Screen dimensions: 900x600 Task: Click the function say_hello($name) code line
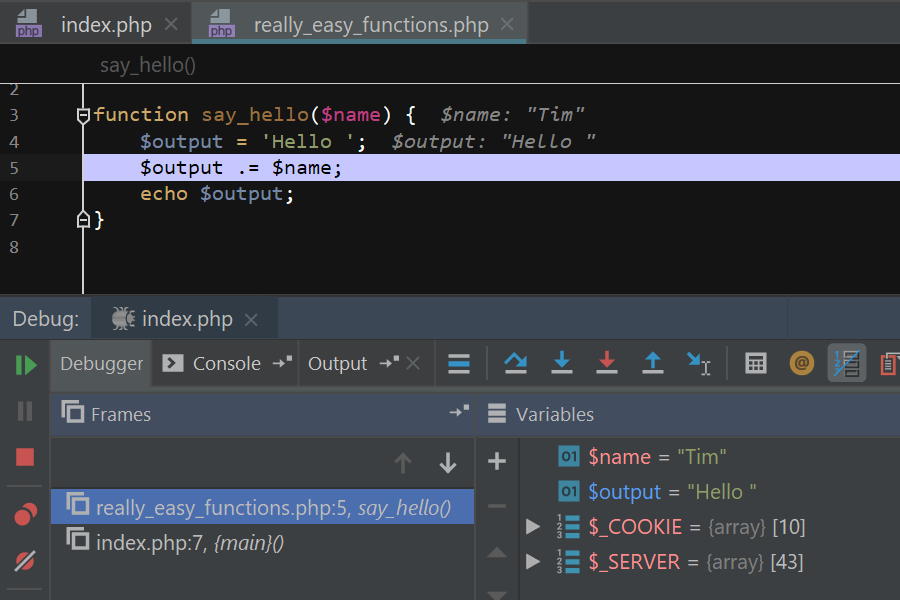coord(255,115)
